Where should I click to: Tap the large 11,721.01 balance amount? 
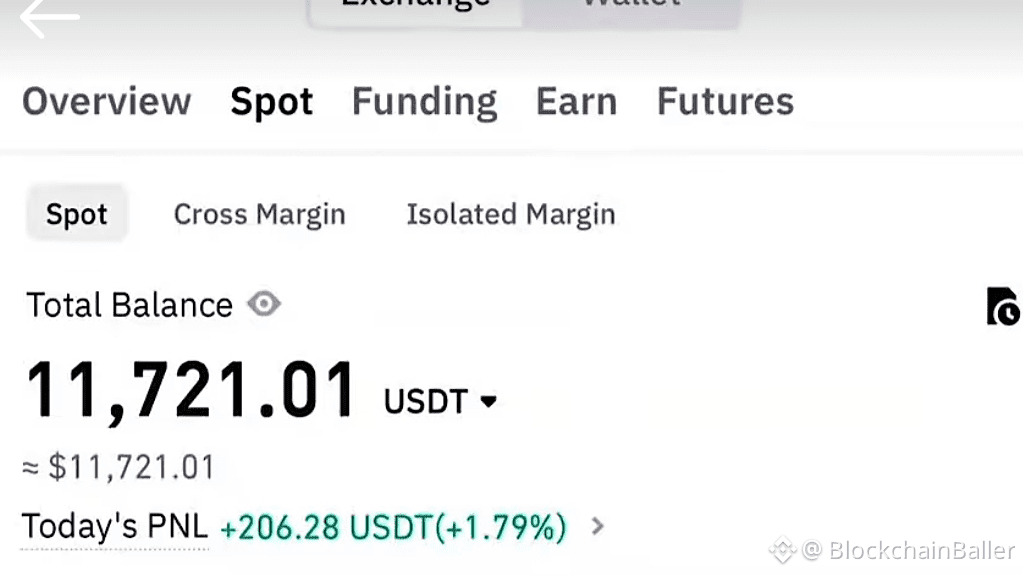pyautogui.click(x=191, y=390)
